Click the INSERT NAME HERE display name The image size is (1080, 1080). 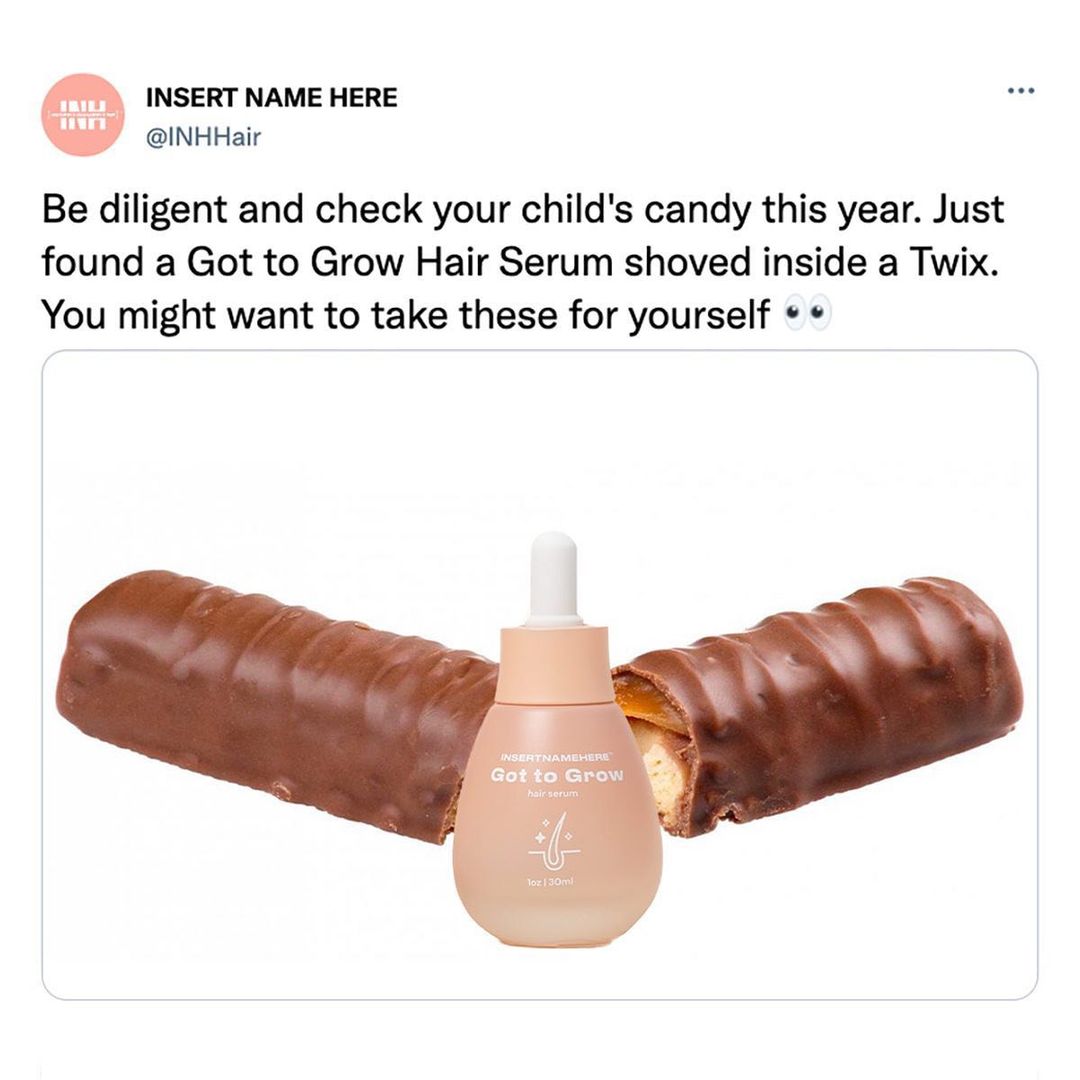tap(271, 97)
